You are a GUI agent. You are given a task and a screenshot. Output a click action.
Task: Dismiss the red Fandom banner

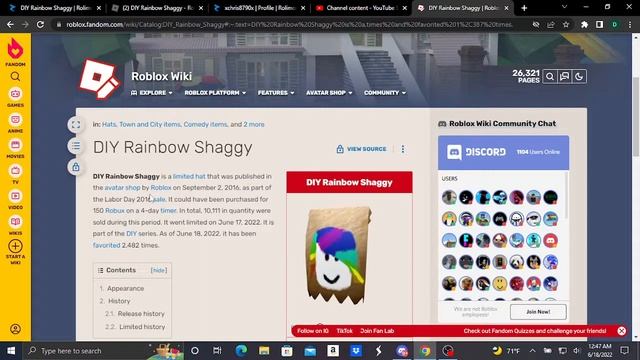[621, 331]
